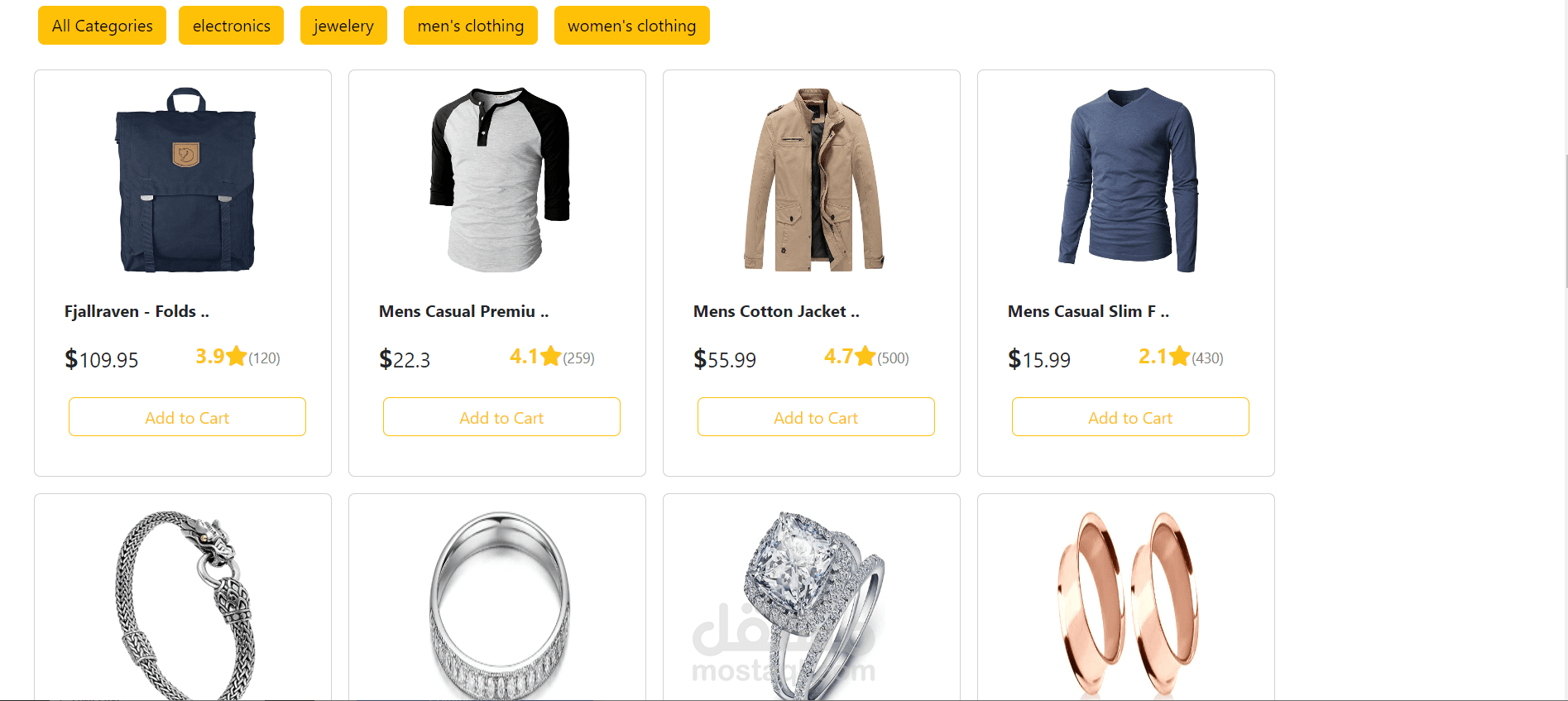The width and height of the screenshot is (1568, 701).
Task: Click the star icon beside rating 4.7
Action: 866,356
